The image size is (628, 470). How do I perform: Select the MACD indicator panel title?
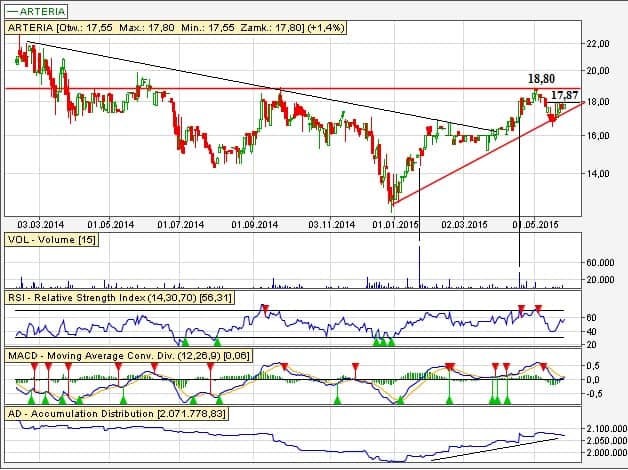120,355
